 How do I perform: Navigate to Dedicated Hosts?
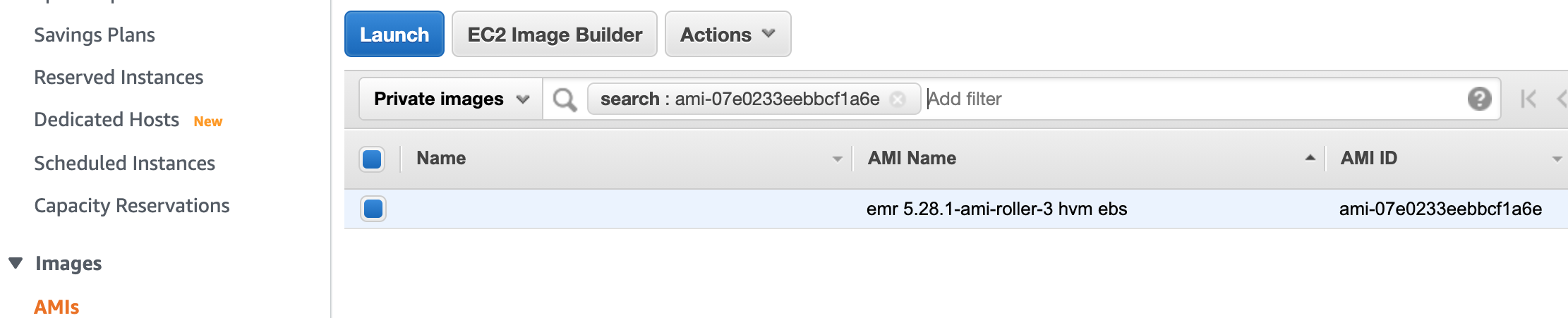107,120
